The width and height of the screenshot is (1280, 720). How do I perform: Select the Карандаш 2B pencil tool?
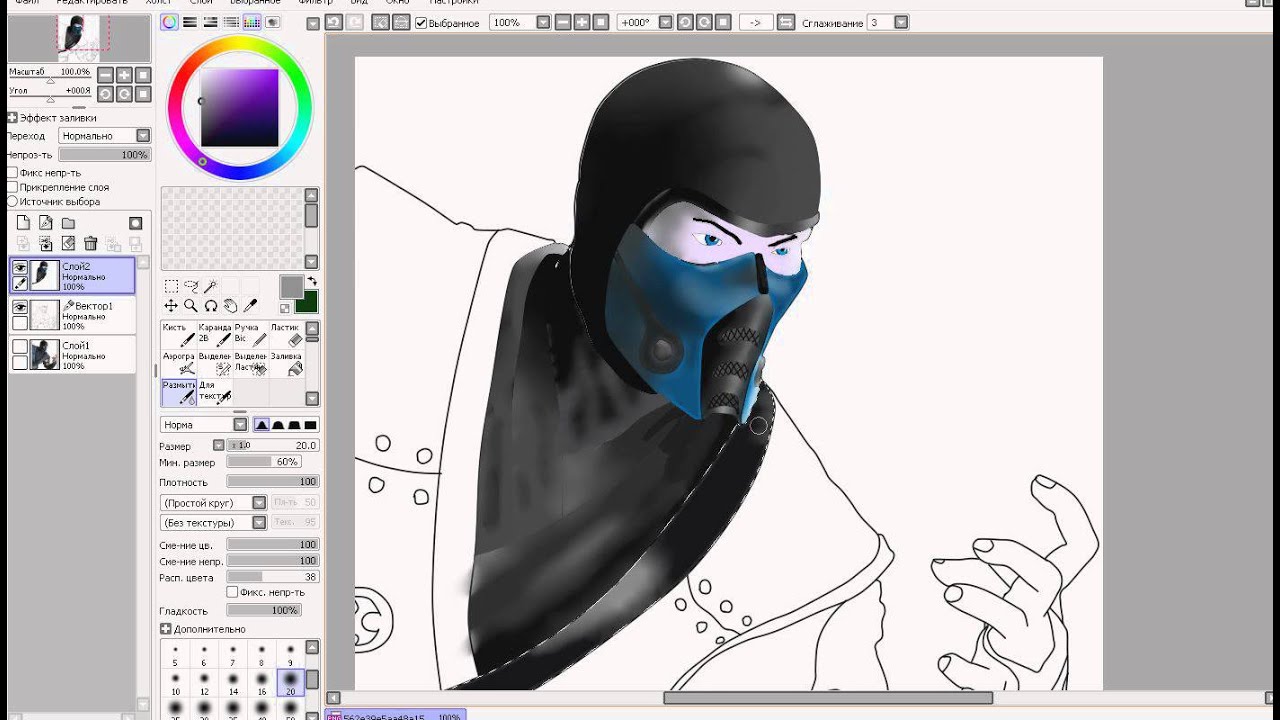coord(213,334)
